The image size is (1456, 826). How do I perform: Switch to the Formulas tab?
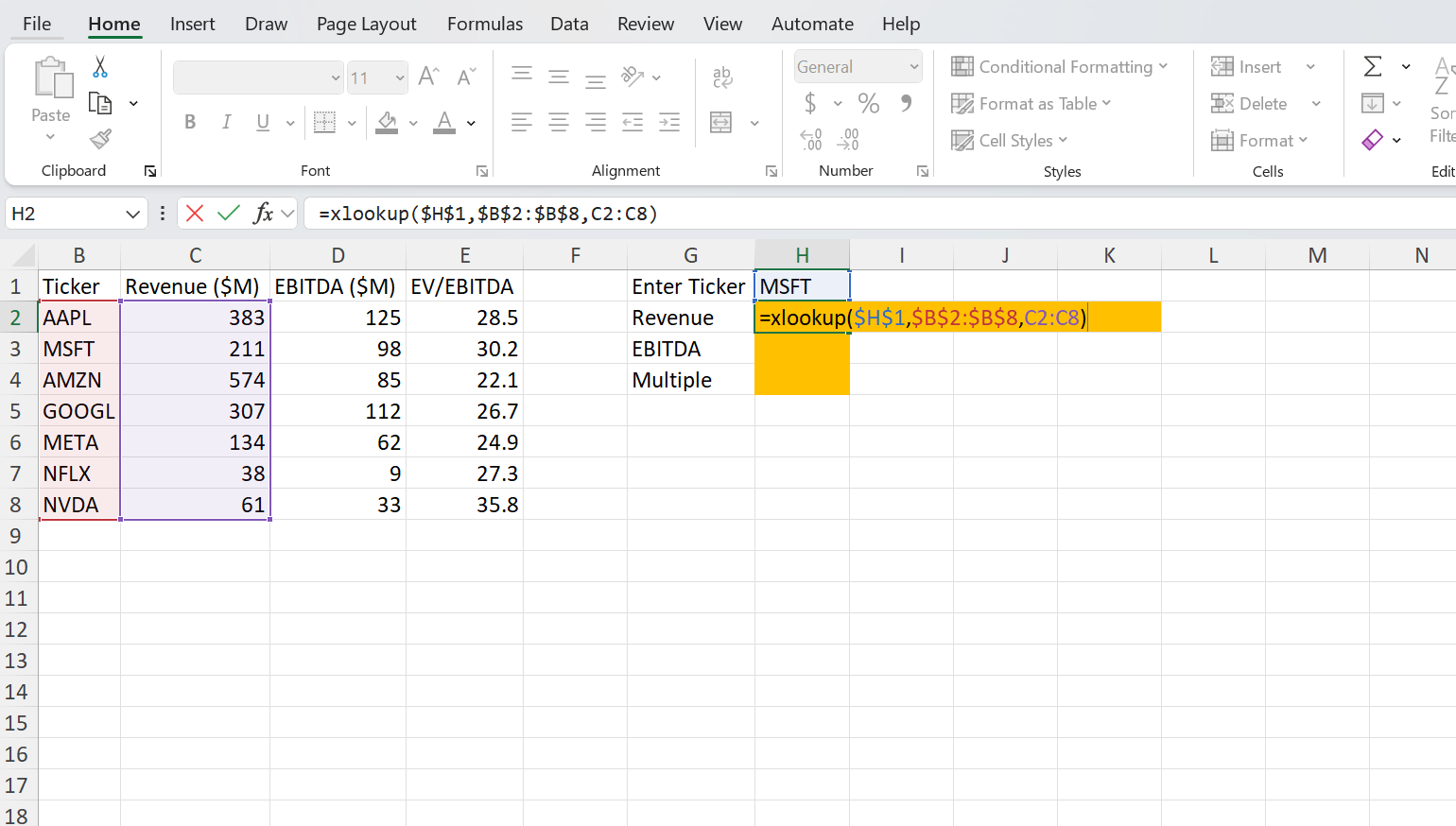click(484, 24)
